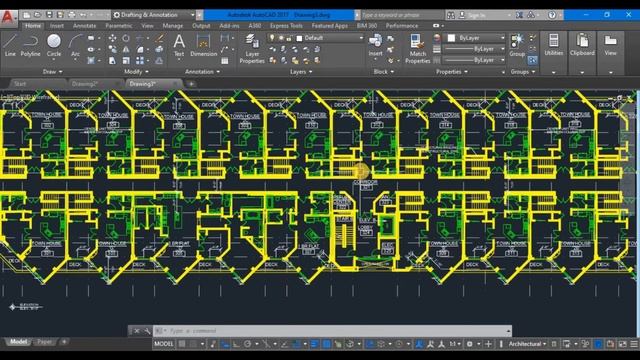Click the Rectangular Array tool icon
640x360 pixels.
[x=140, y=60]
